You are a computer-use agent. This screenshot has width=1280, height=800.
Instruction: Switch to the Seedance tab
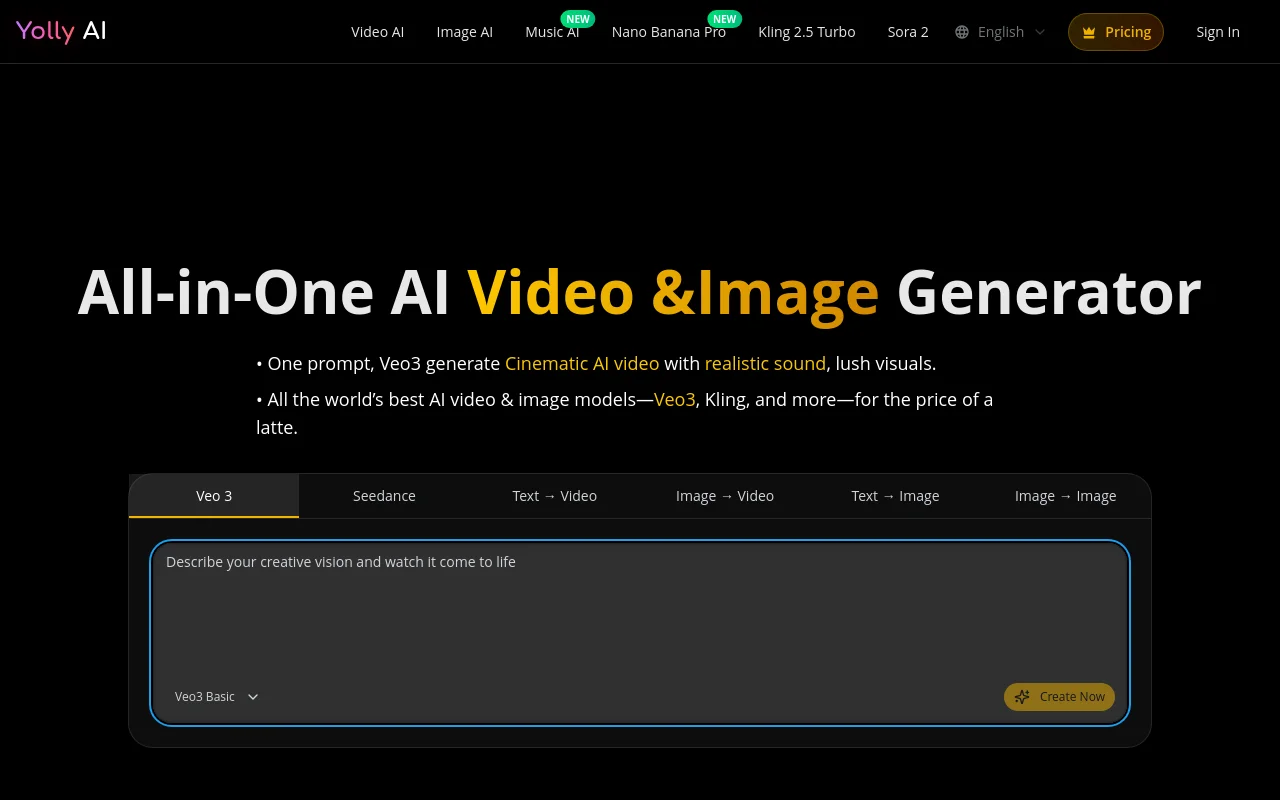click(x=384, y=496)
